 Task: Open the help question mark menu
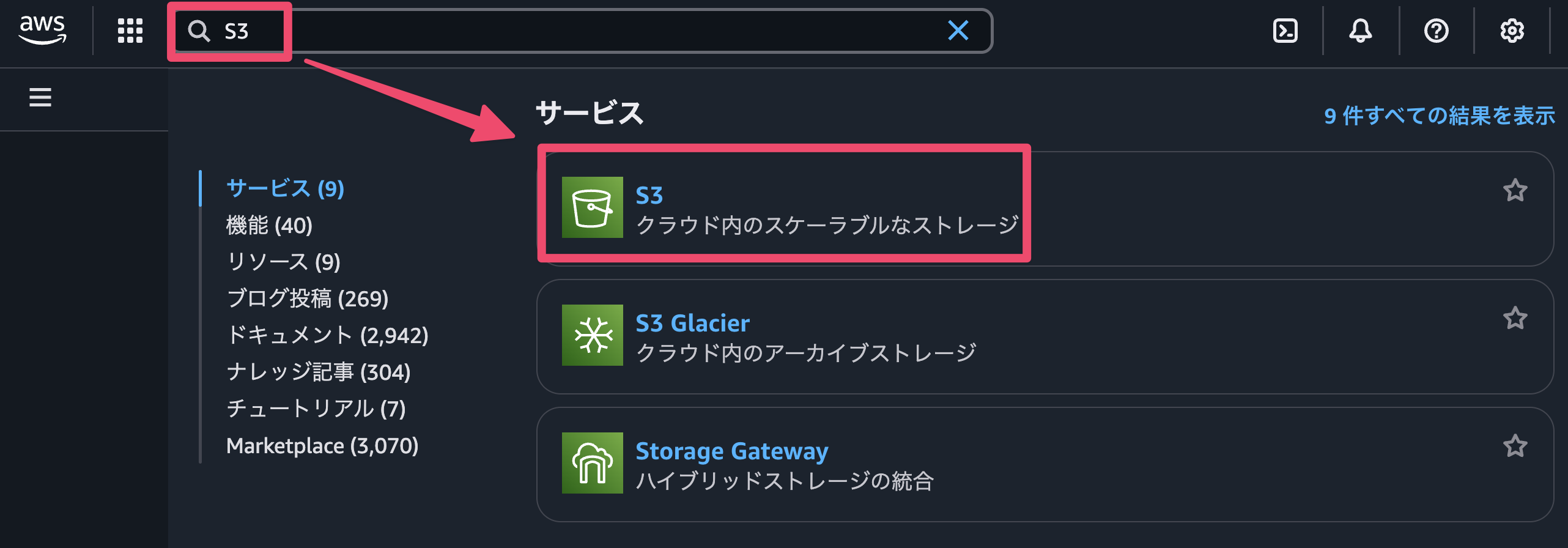click(x=1436, y=31)
